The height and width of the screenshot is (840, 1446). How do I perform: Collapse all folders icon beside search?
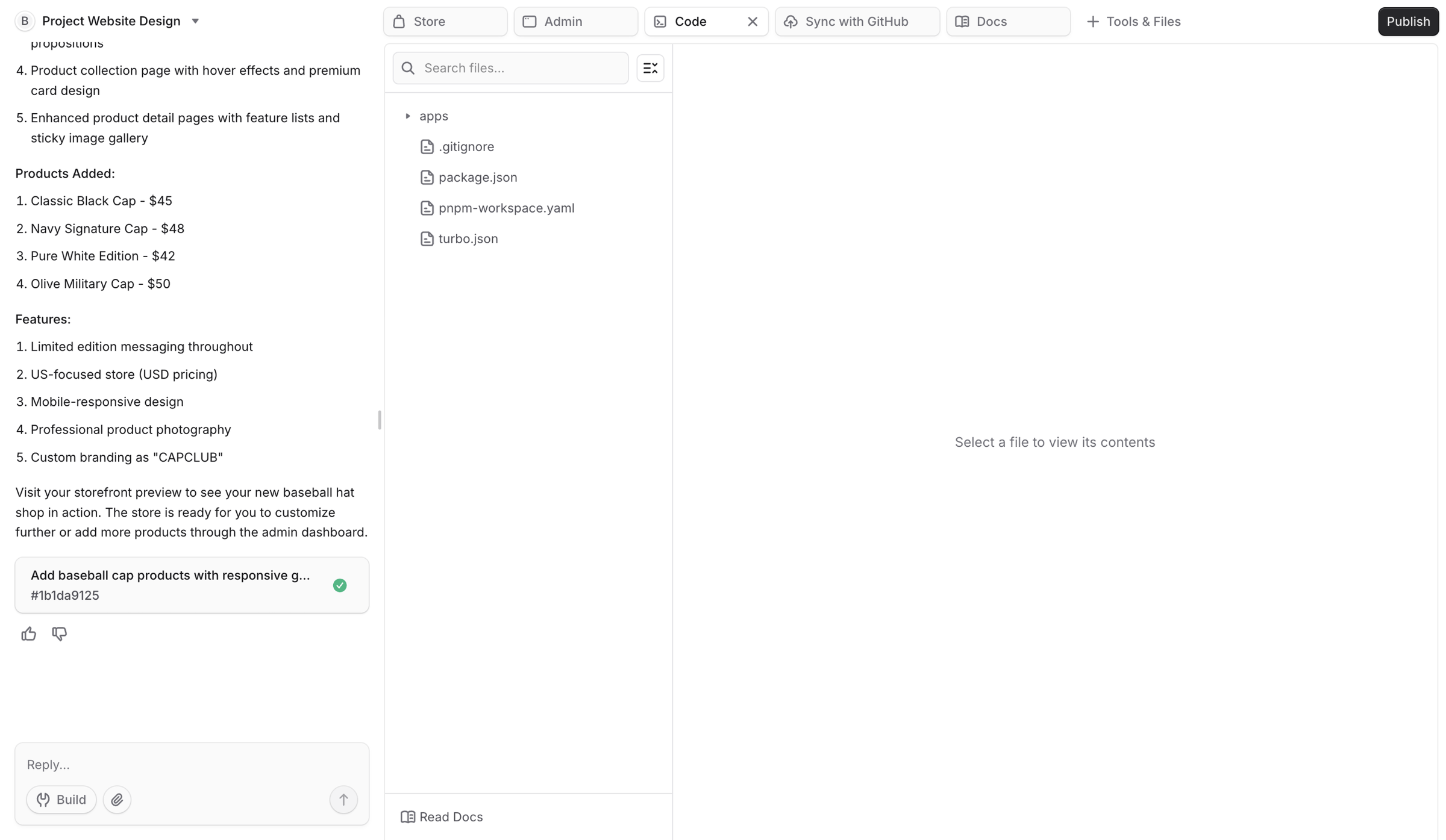(x=650, y=67)
